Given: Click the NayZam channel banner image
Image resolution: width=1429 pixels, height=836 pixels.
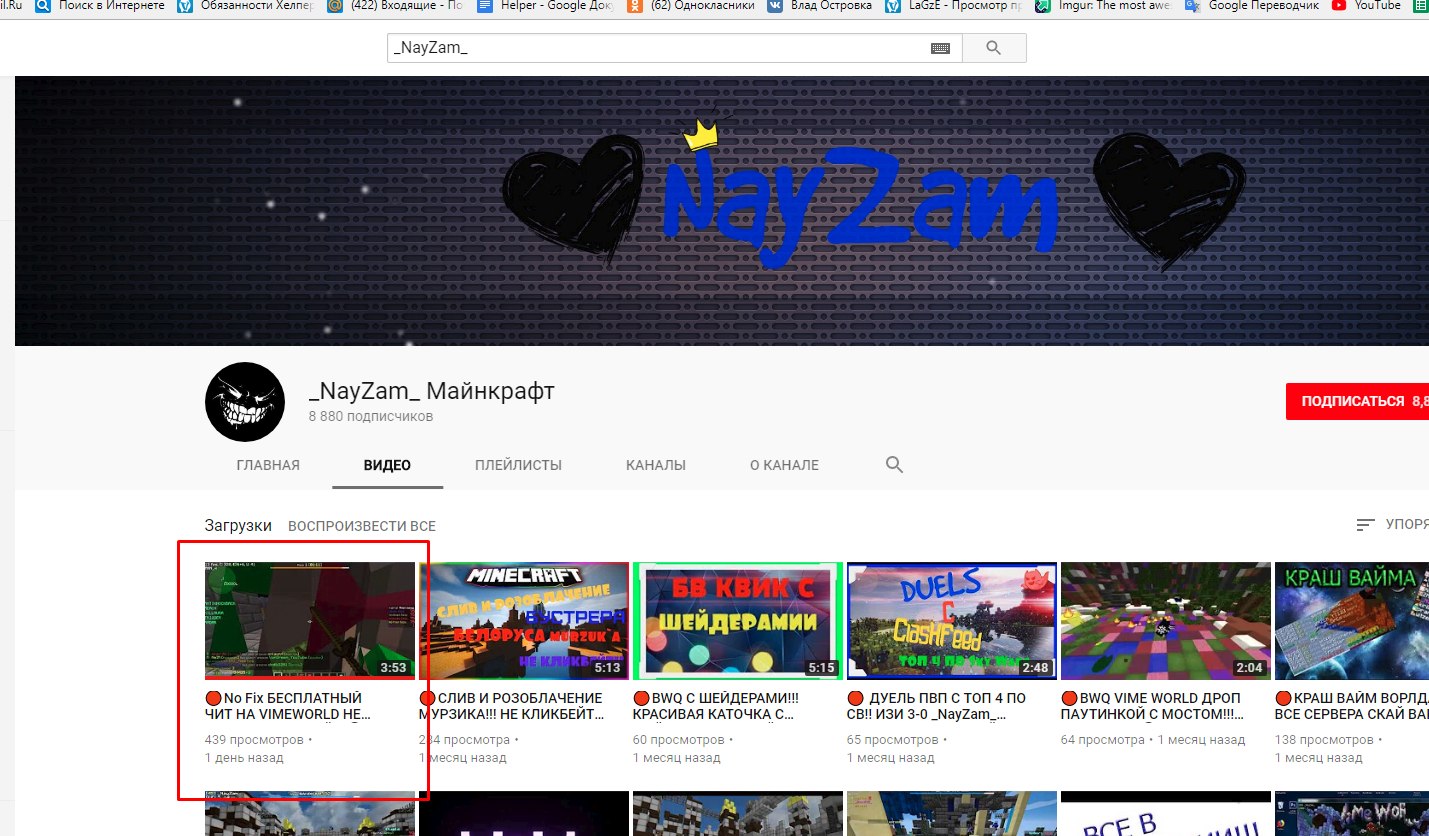Looking at the screenshot, I should 722,211.
